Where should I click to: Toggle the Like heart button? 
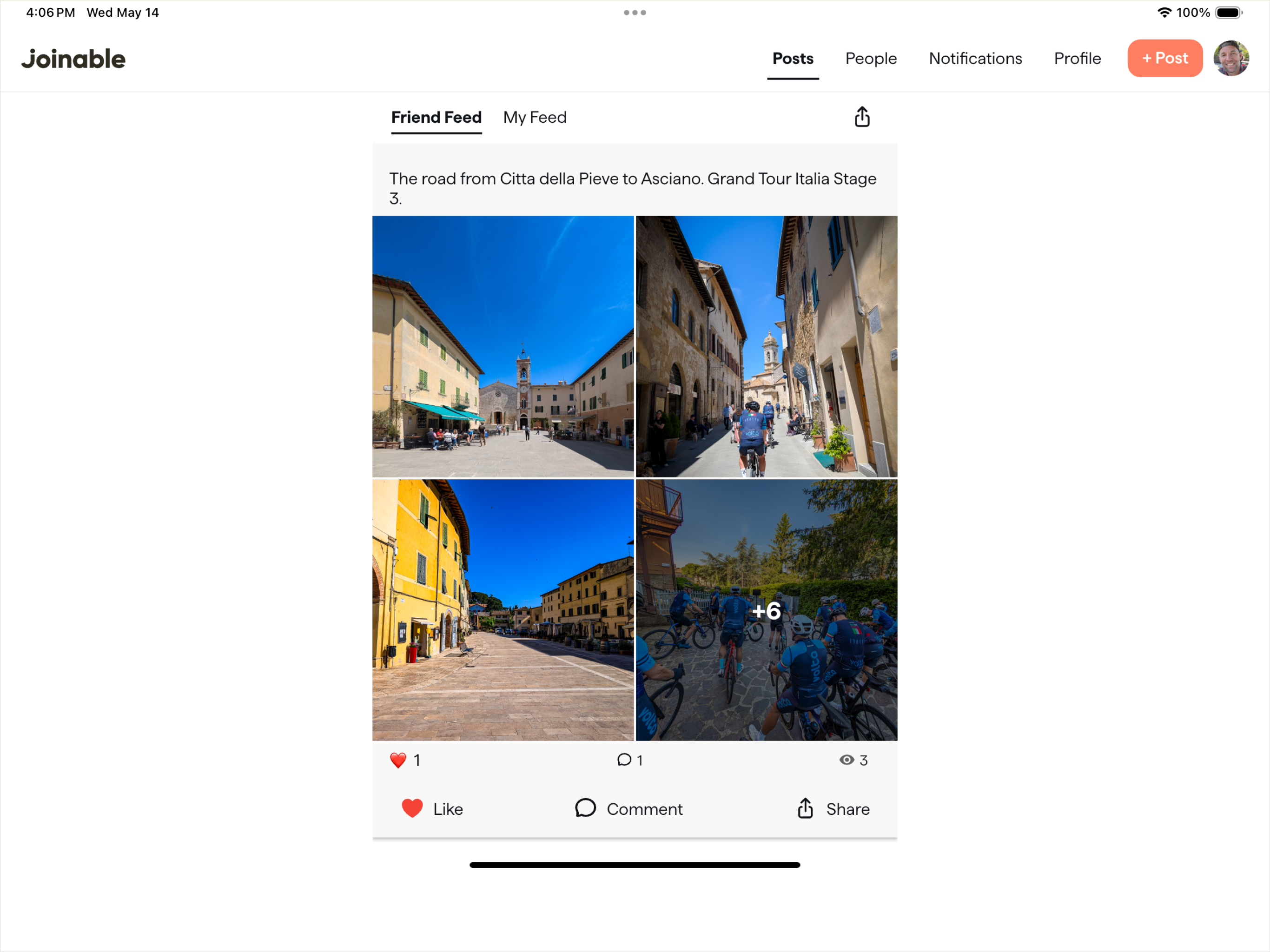(x=432, y=808)
